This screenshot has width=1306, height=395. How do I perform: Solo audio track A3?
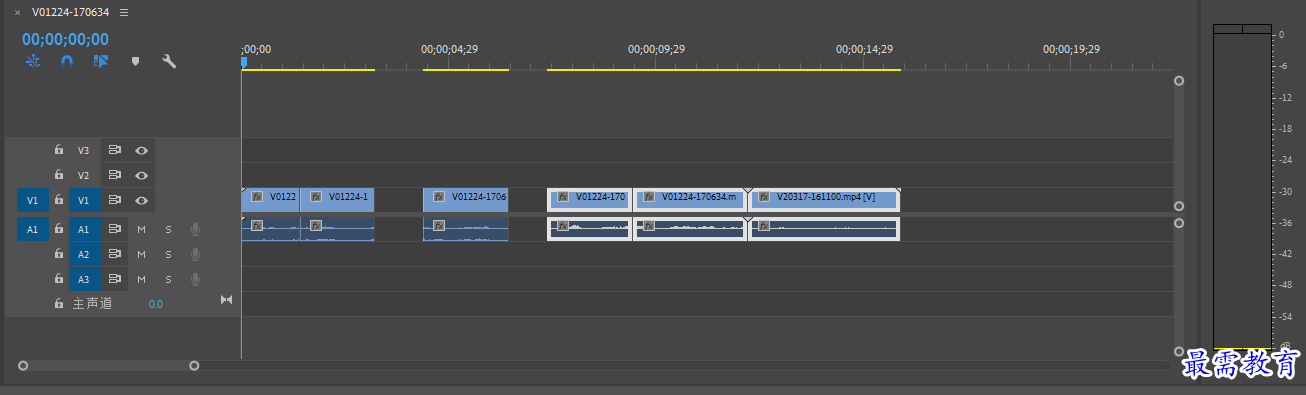(168, 279)
